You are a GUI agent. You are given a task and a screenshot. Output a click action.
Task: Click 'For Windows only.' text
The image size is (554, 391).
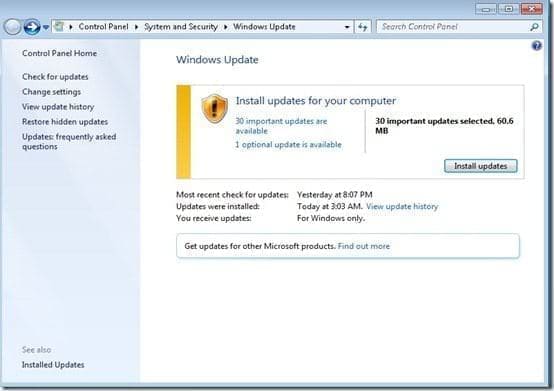pyautogui.click(x=331, y=219)
